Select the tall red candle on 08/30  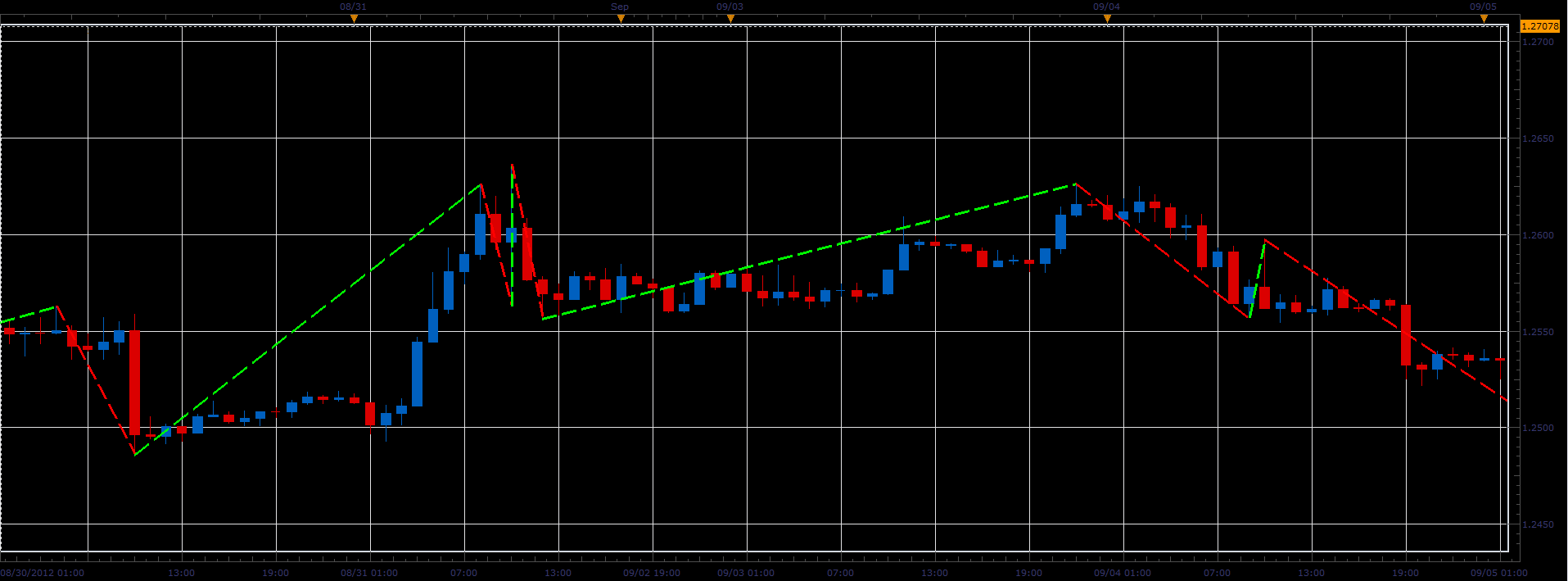(x=134, y=383)
